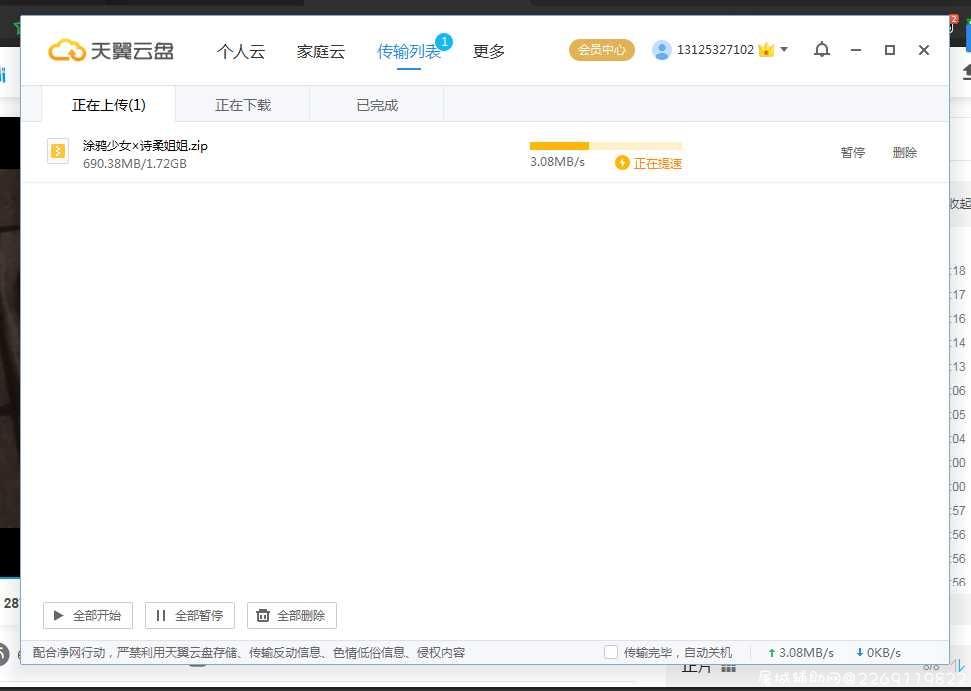The height and width of the screenshot is (691, 971).
Task: Select file 涂鸦少女×诗柔姐姐.zip
Action: pos(145,146)
